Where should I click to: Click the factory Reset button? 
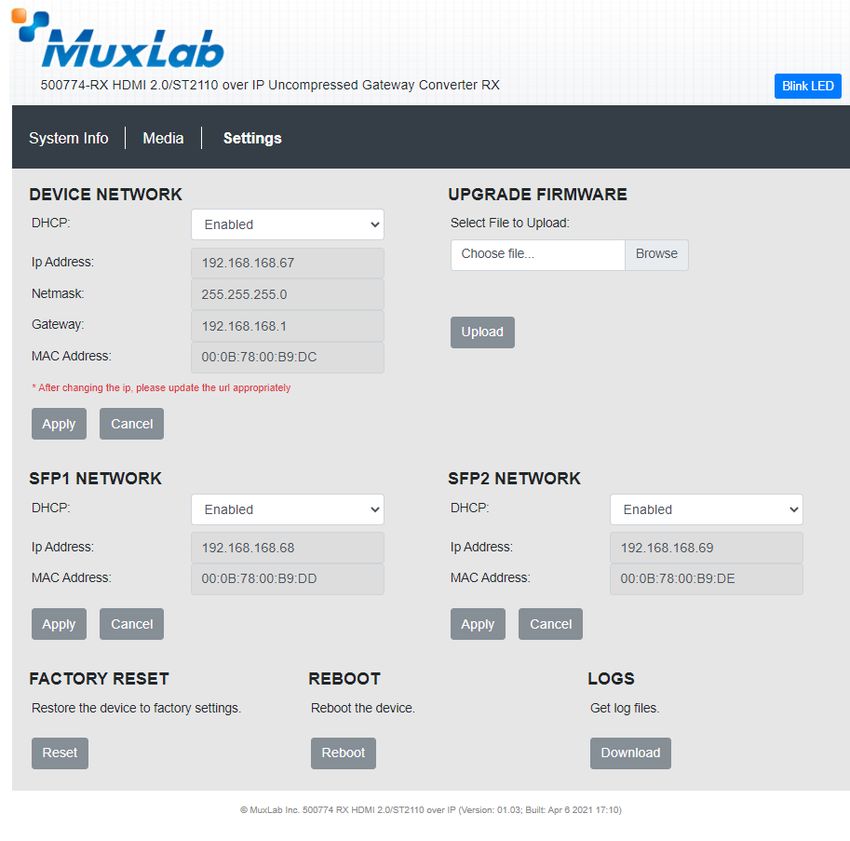click(60, 753)
